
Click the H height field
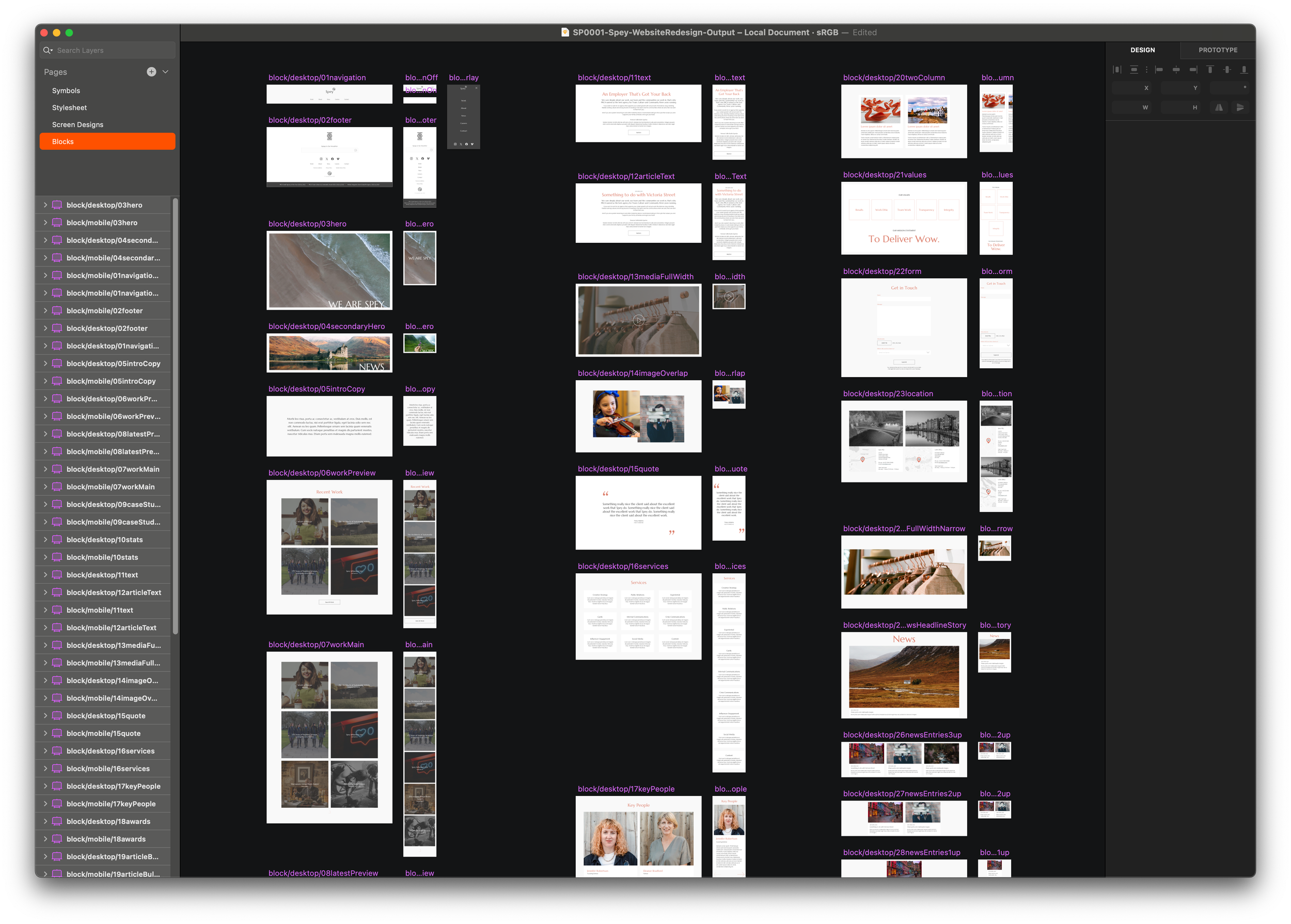(x=1182, y=107)
